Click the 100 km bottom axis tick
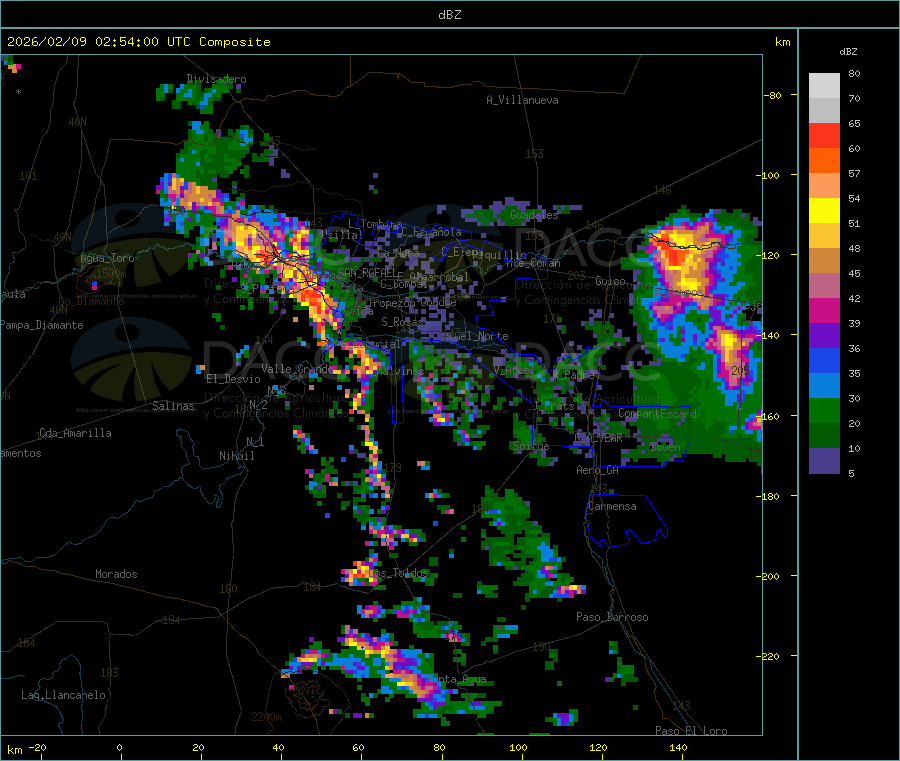Screen dimensions: 900x761 pyautogui.click(x=518, y=747)
